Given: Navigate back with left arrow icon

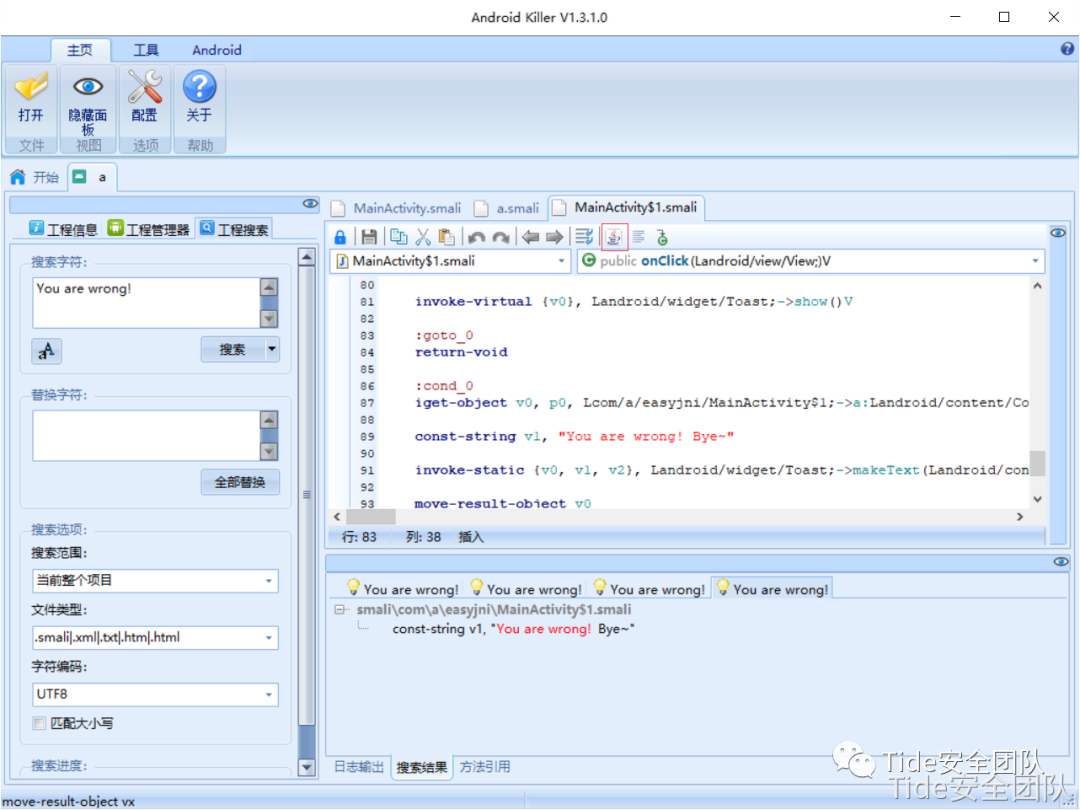Looking at the screenshot, I should [x=530, y=238].
